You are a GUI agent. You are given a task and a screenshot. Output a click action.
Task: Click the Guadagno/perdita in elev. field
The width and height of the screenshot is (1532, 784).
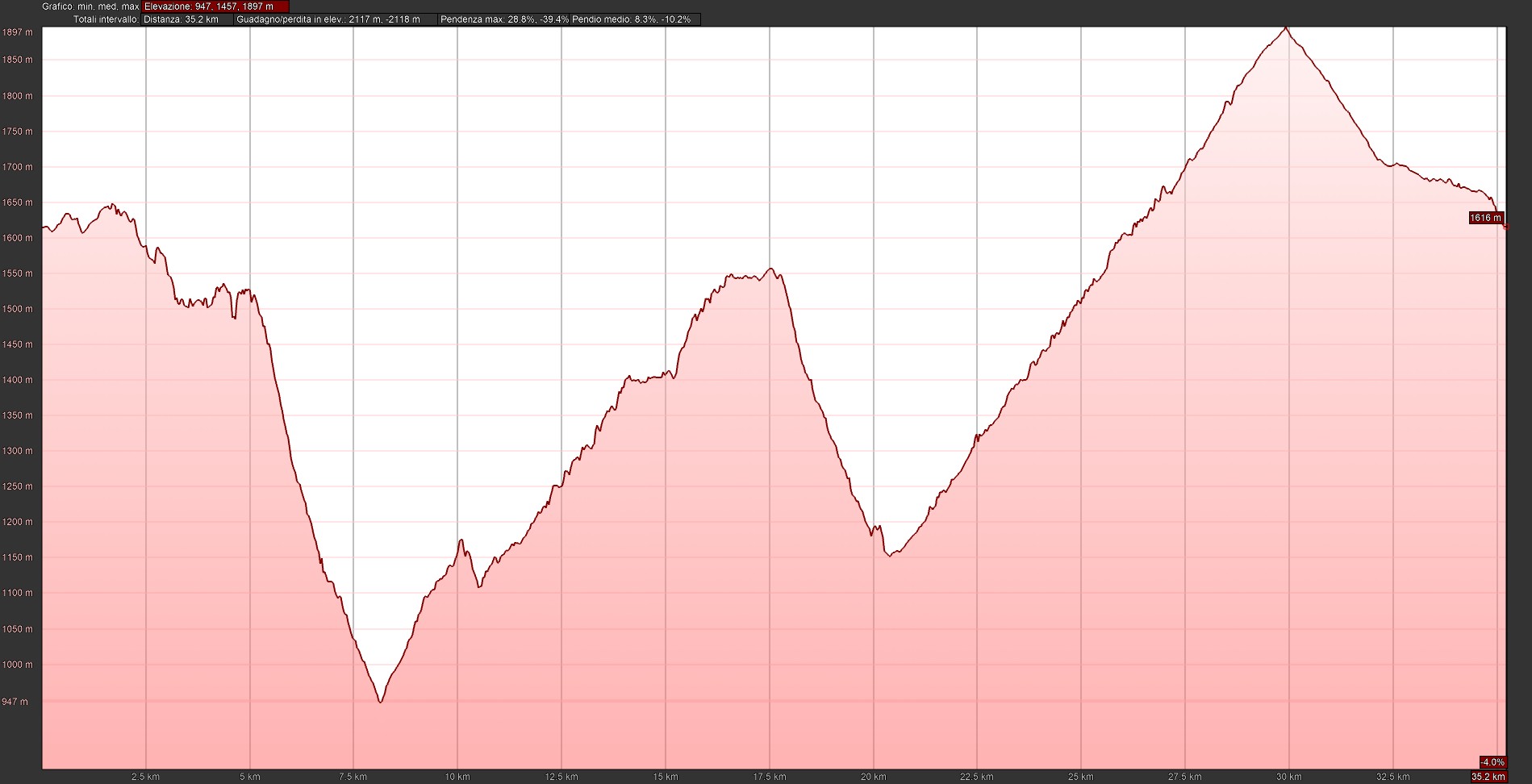click(335, 19)
